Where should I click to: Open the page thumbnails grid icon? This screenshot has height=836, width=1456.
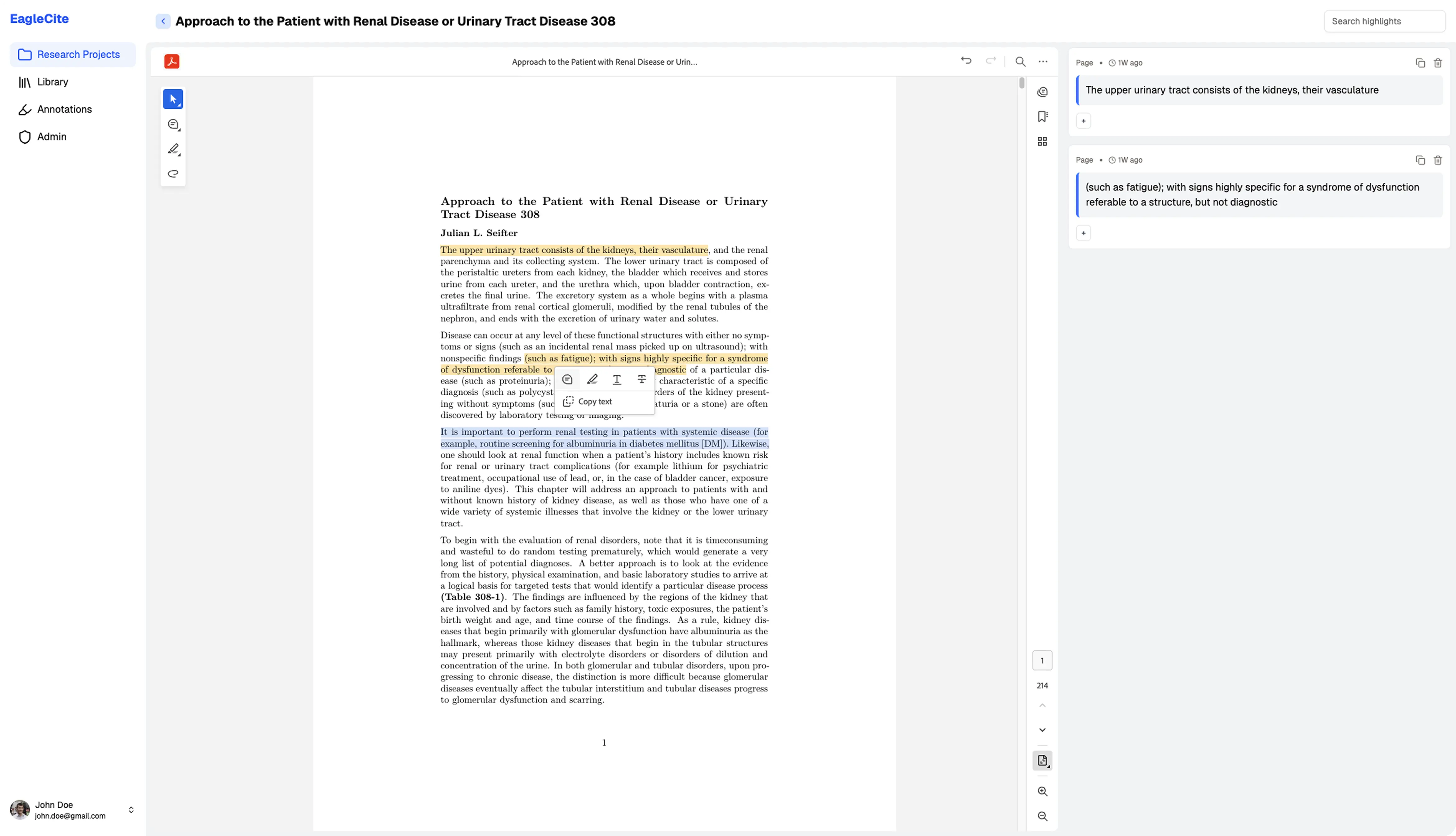1042,142
